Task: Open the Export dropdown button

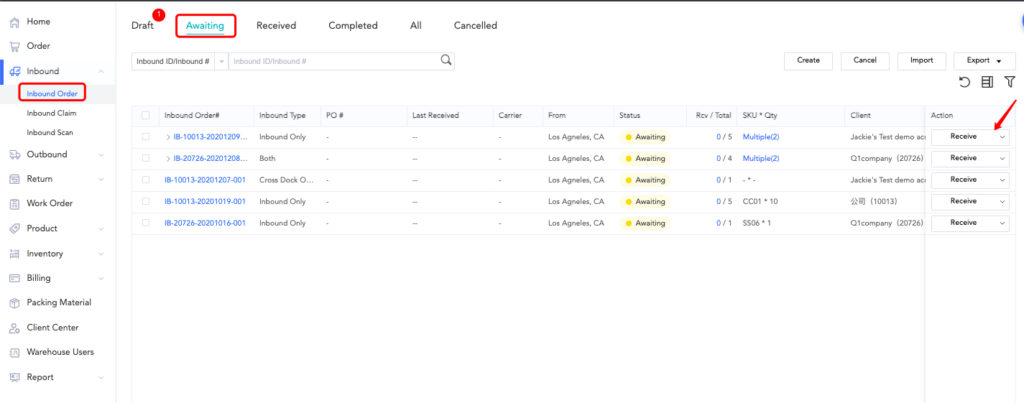Action: (985, 60)
